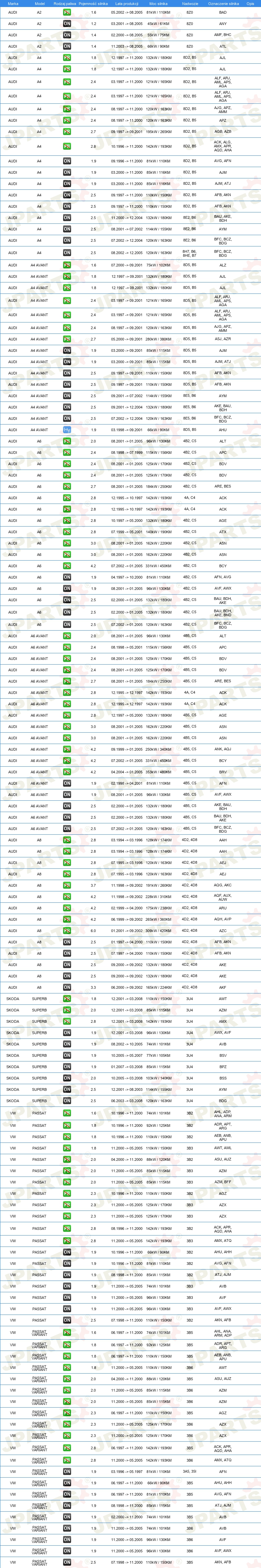This screenshot has height=1568, width=261.
Task: Click the Opis column header
Action: 250,4
